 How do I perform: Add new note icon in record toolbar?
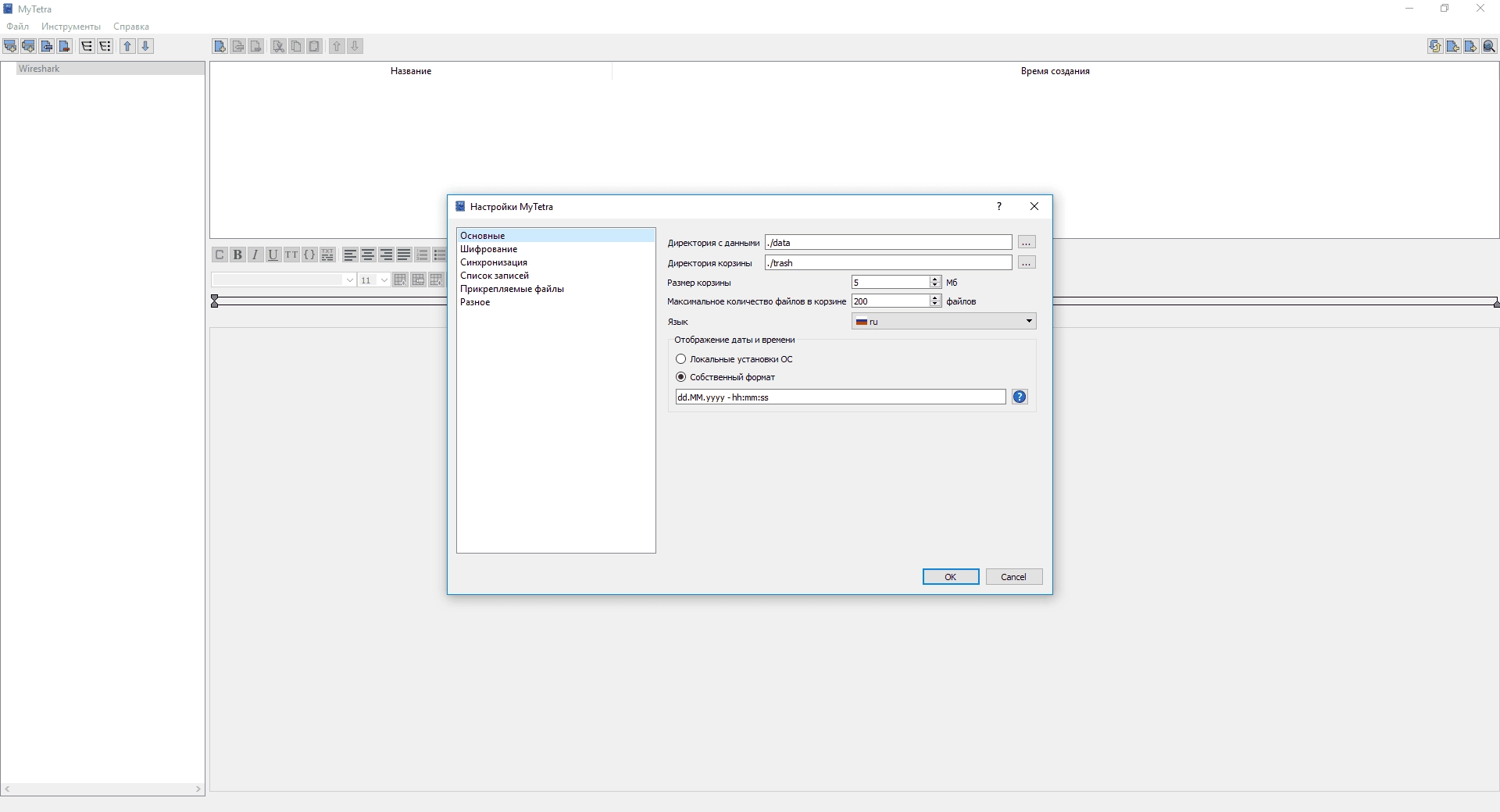(x=220, y=46)
